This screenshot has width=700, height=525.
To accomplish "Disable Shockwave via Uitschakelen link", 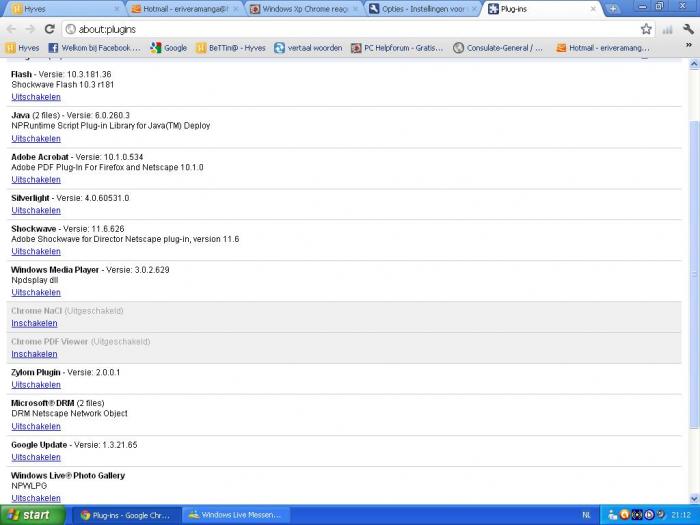I will click(x=36, y=251).
